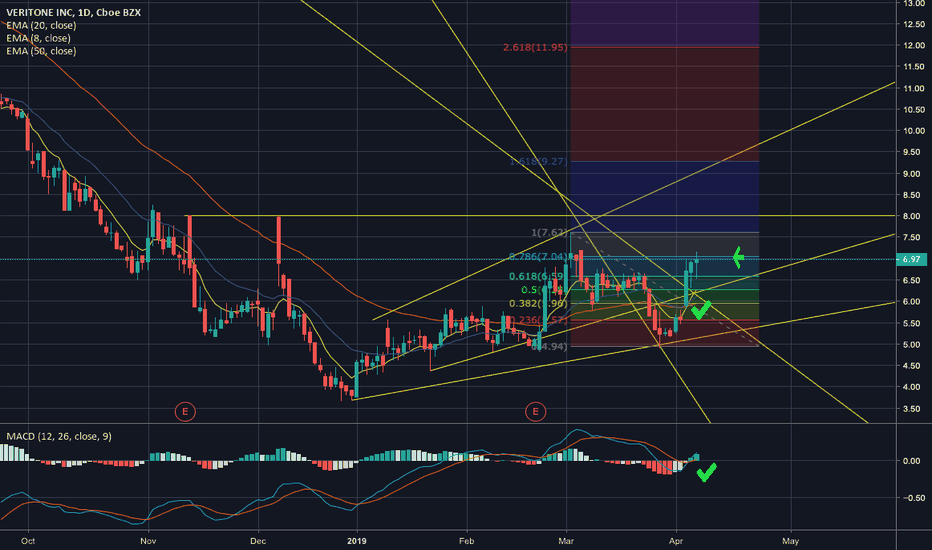Click the 2019 label on time axis

[357, 541]
